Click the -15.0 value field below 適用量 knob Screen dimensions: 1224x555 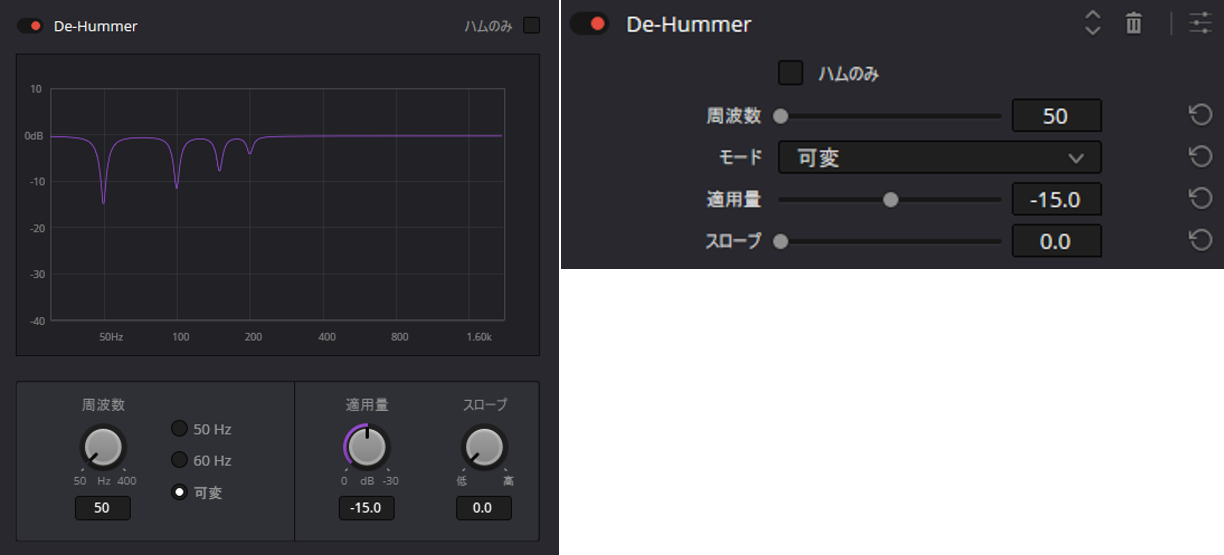coord(367,508)
